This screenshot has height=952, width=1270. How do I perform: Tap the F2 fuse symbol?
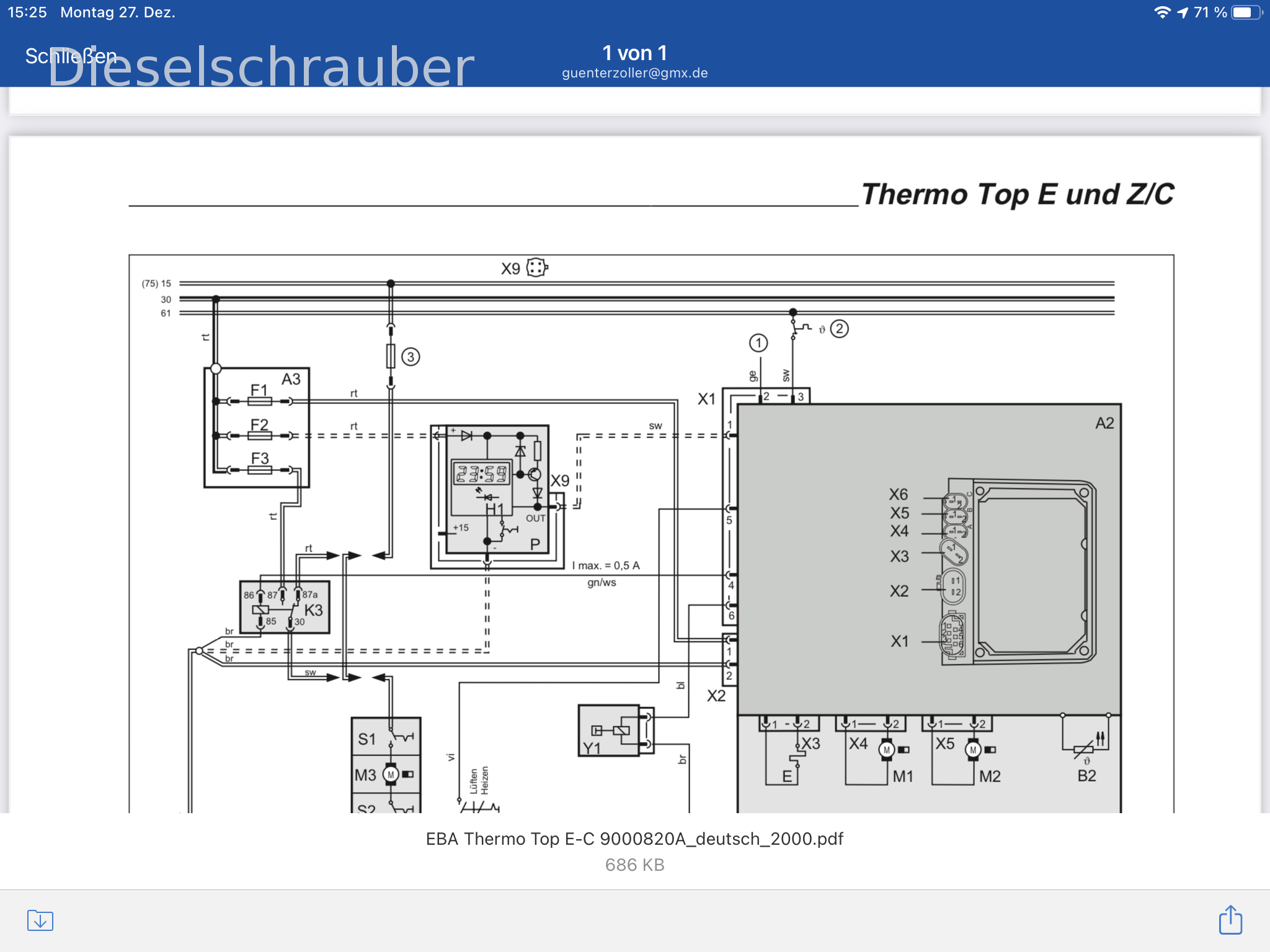click(259, 436)
